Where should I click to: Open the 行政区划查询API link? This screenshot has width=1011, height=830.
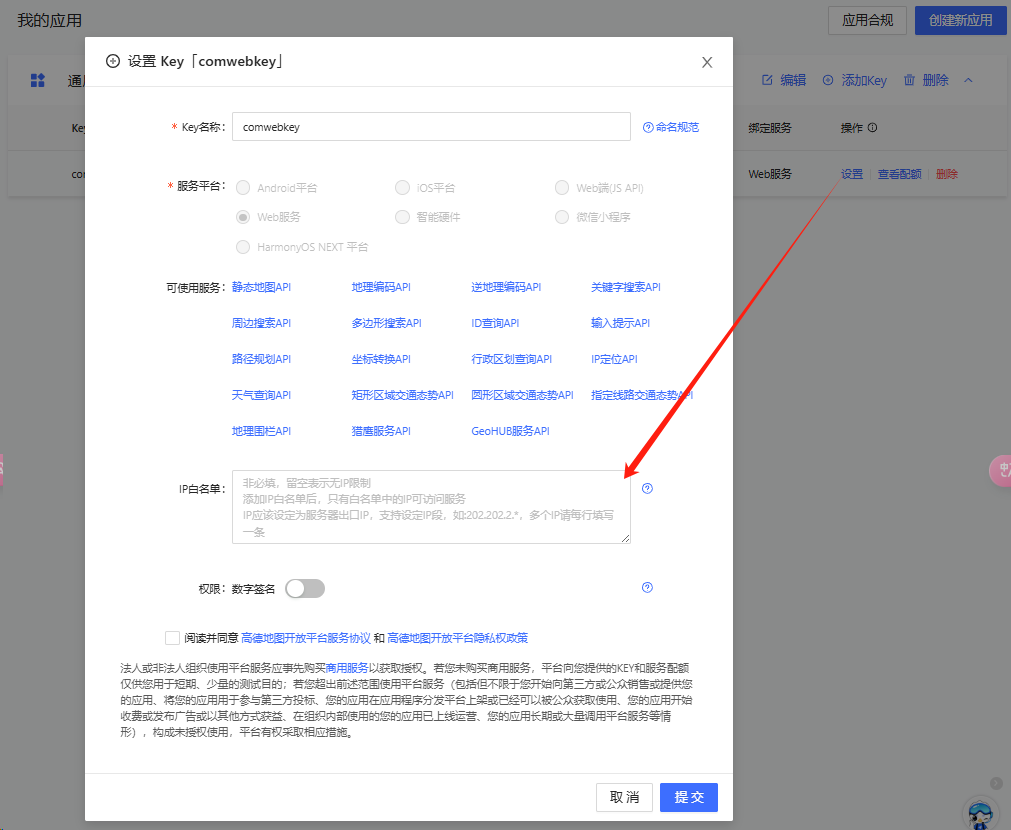512,359
